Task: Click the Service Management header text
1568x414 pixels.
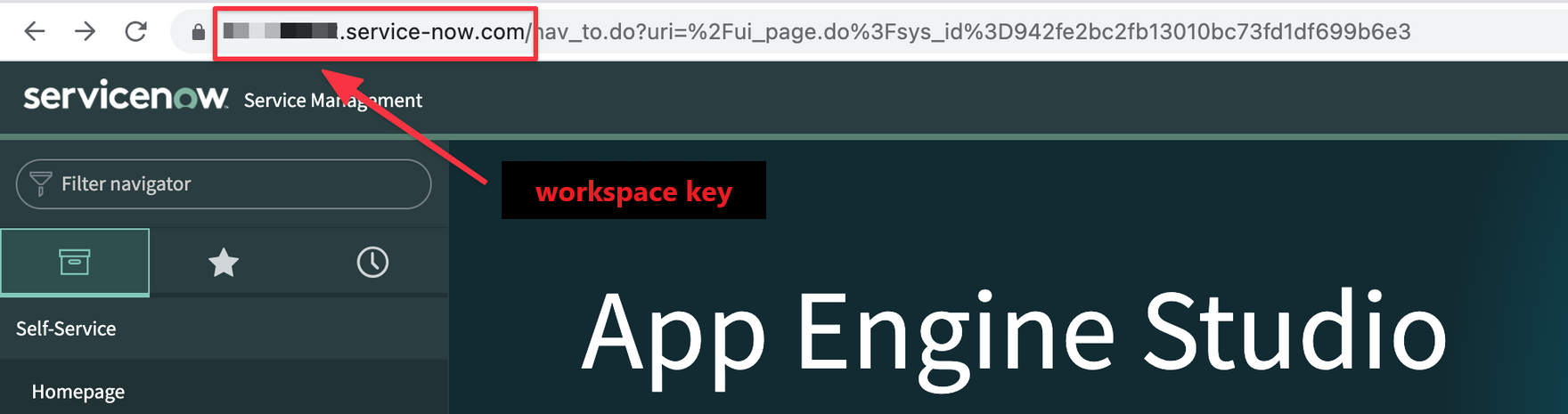Action: 333,101
